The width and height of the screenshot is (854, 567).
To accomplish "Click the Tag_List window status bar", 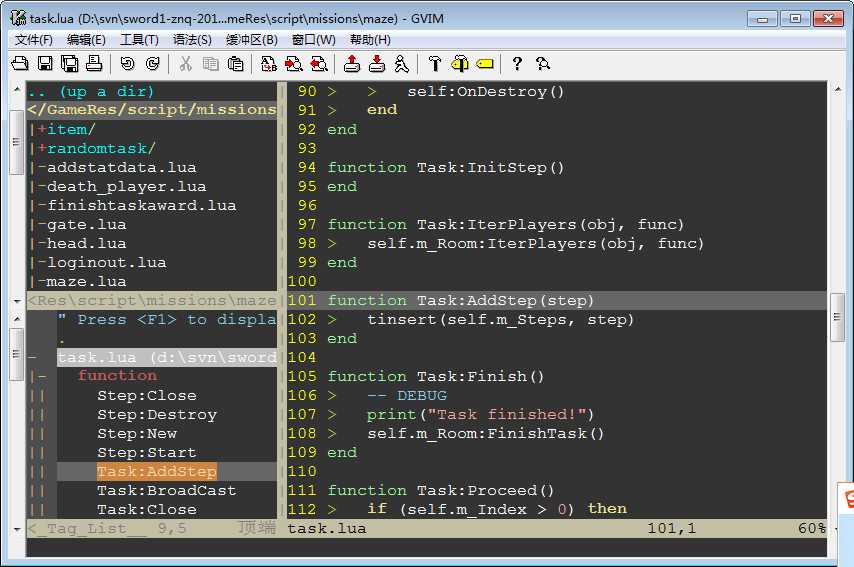I will tap(152, 528).
